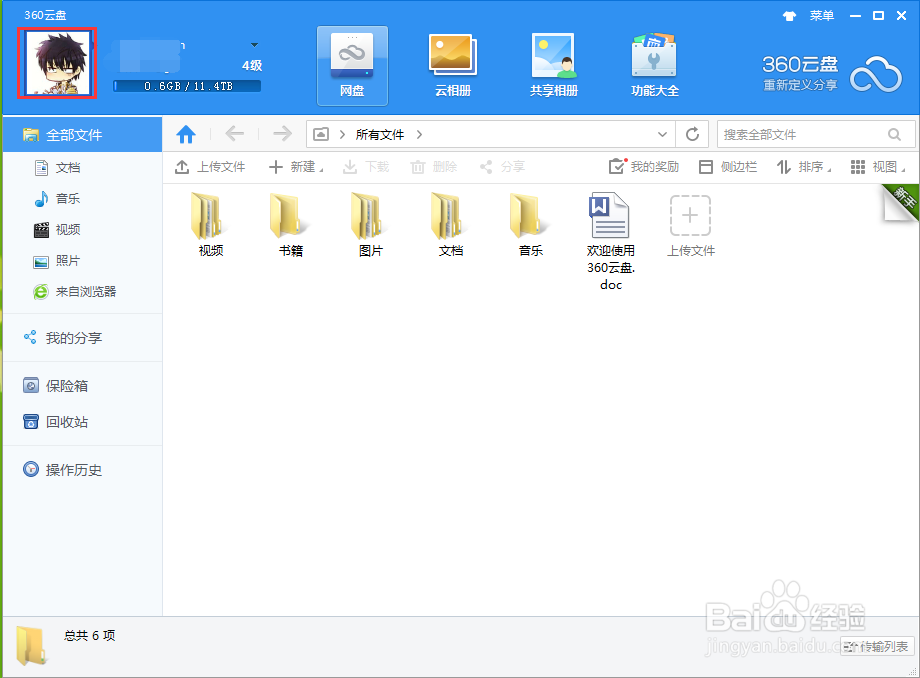
Task: Open the skin (shirt) icon
Action: click(x=790, y=16)
